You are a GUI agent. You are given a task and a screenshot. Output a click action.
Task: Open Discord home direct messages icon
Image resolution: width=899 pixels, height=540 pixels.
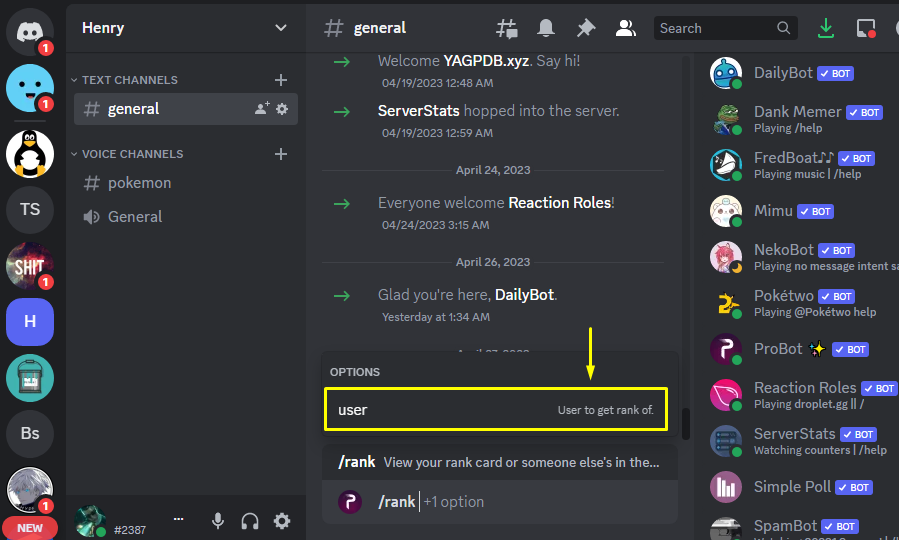[30, 32]
